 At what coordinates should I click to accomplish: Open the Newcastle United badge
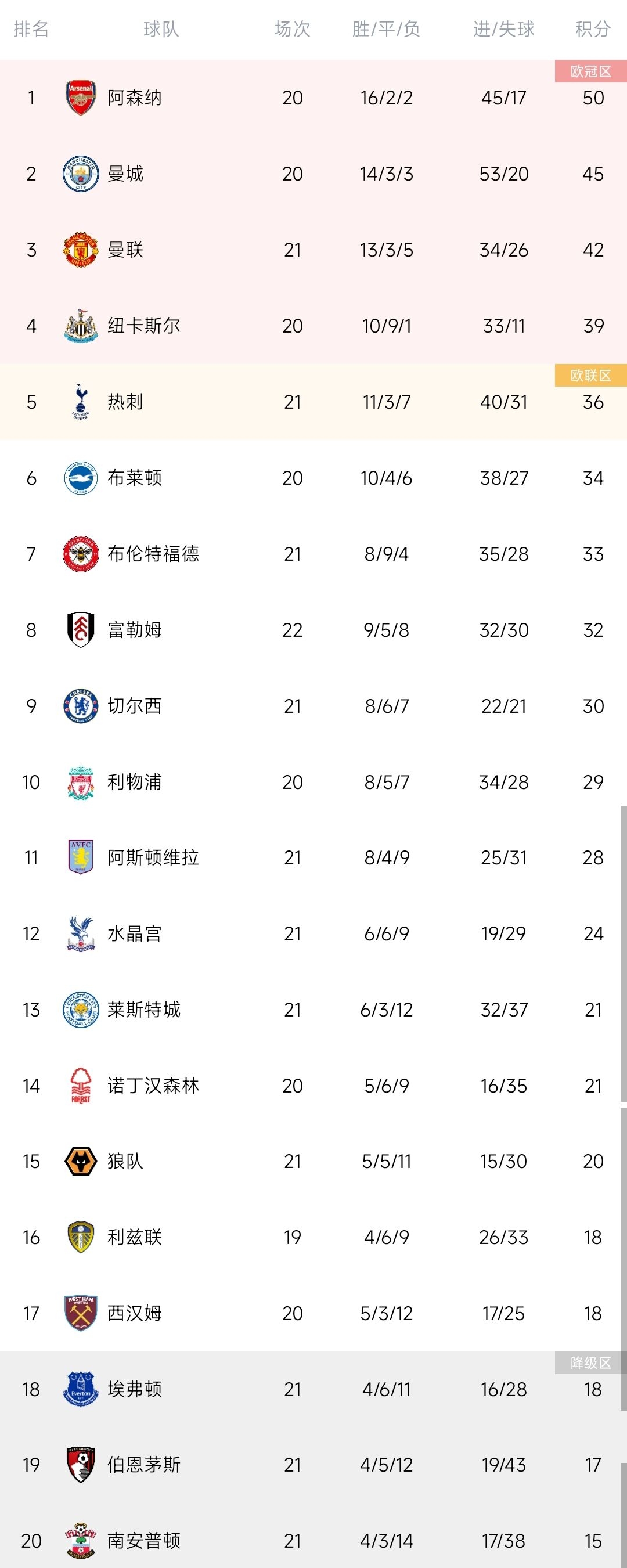click(x=80, y=326)
